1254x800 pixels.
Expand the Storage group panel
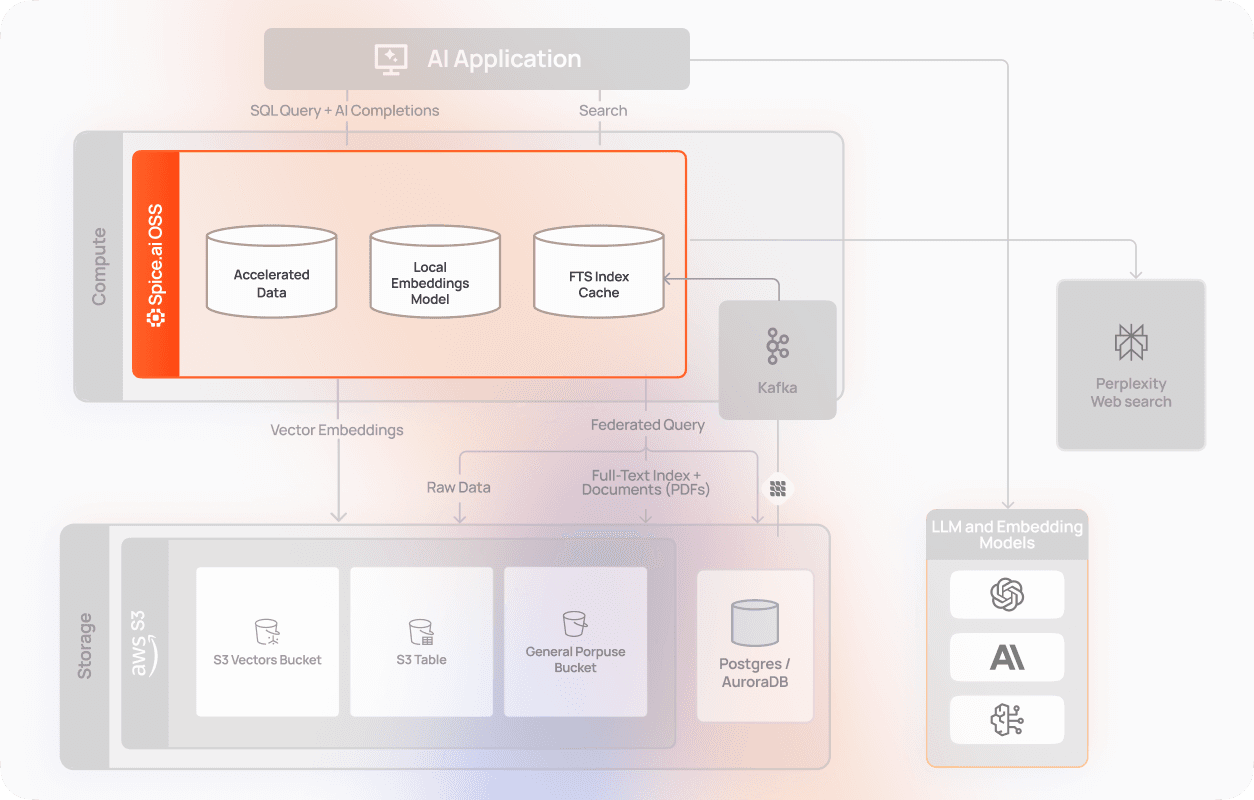(x=86, y=645)
